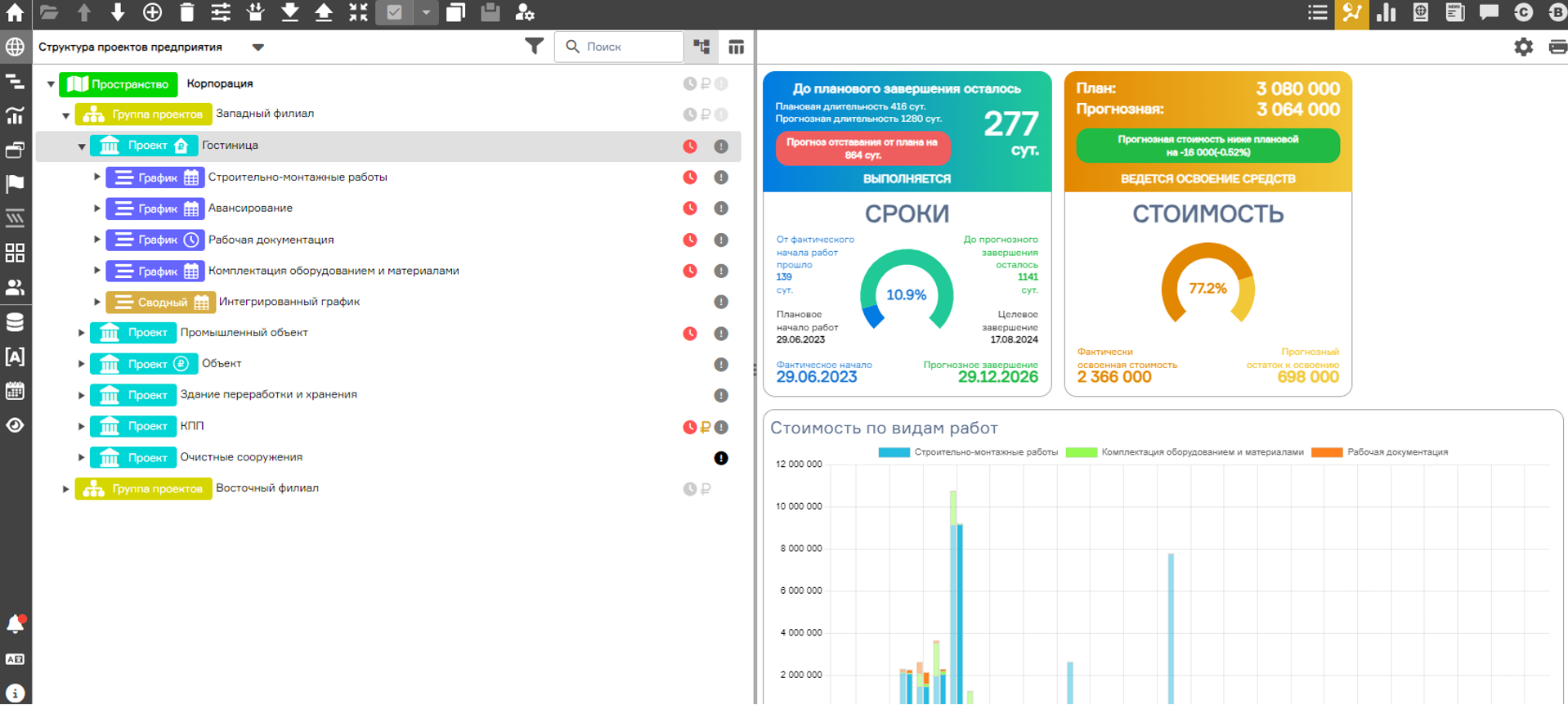1568x705 pixels.
Task: Switch to the tree structure view
Action: pyautogui.click(x=701, y=47)
